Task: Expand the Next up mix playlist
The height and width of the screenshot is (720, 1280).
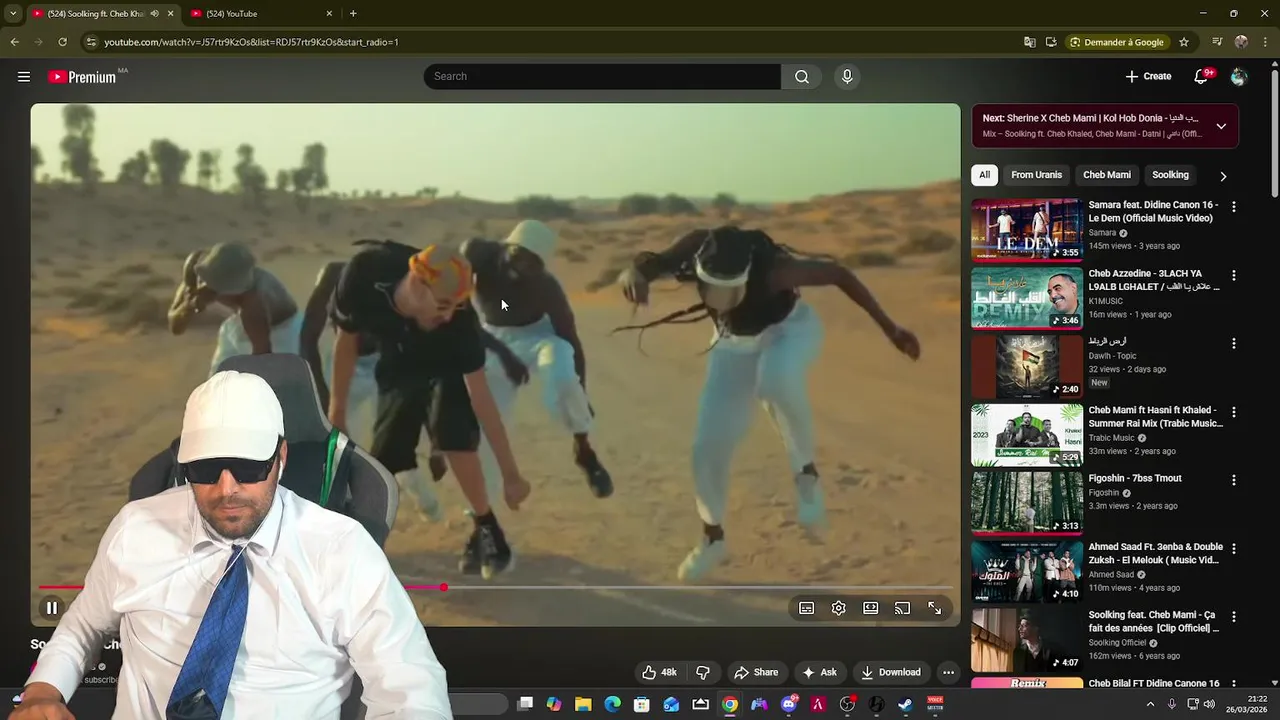Action: [x=1221, y=126]
